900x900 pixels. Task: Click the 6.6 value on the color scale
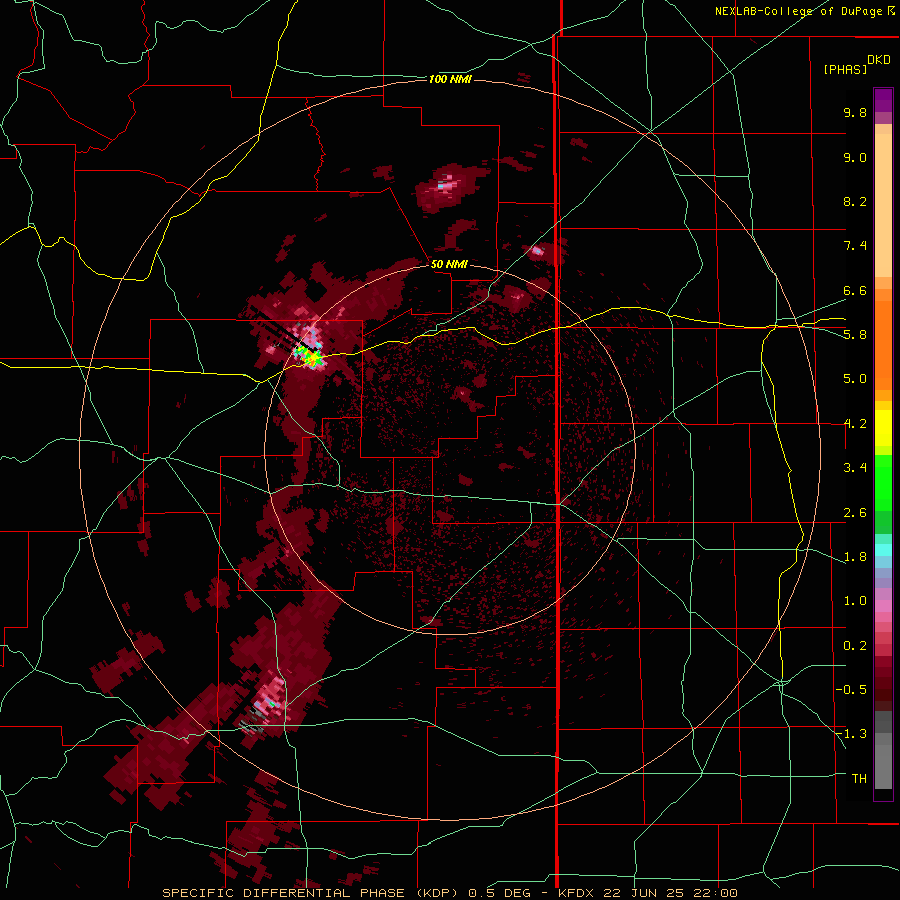click(x=855, y=290)
